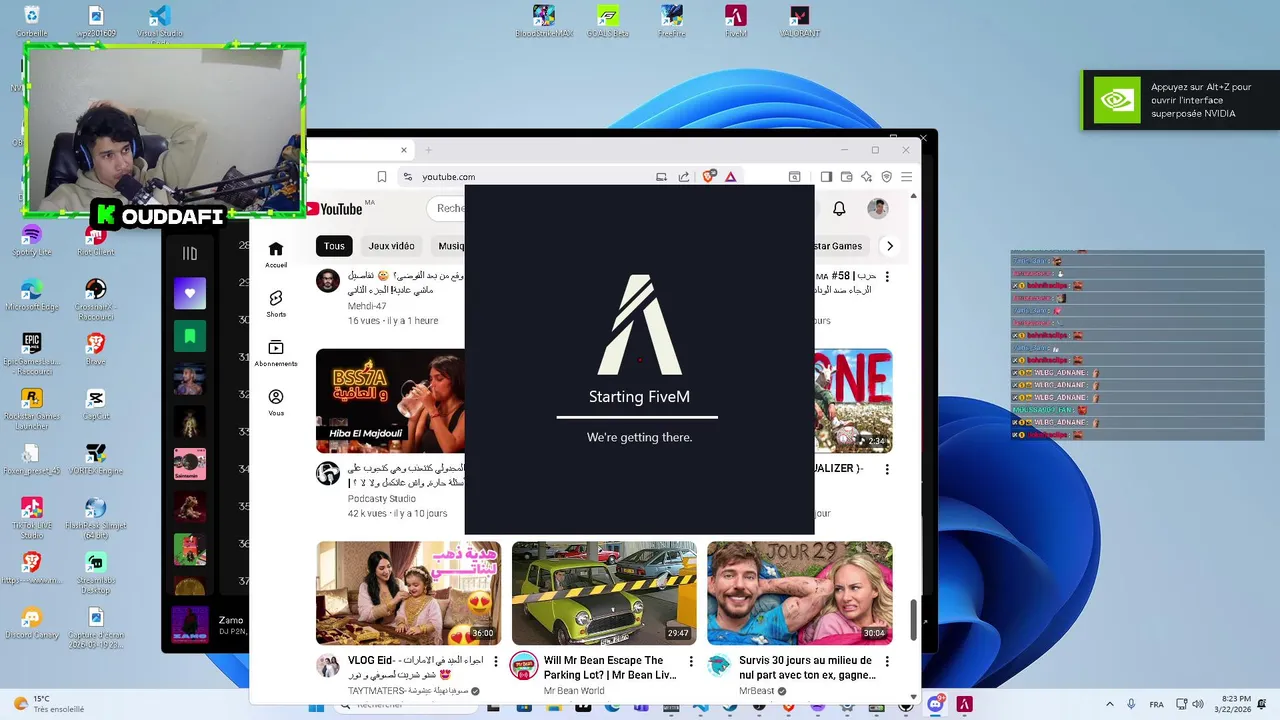Open the Brave VPN shield icon

tap(886, 177)
